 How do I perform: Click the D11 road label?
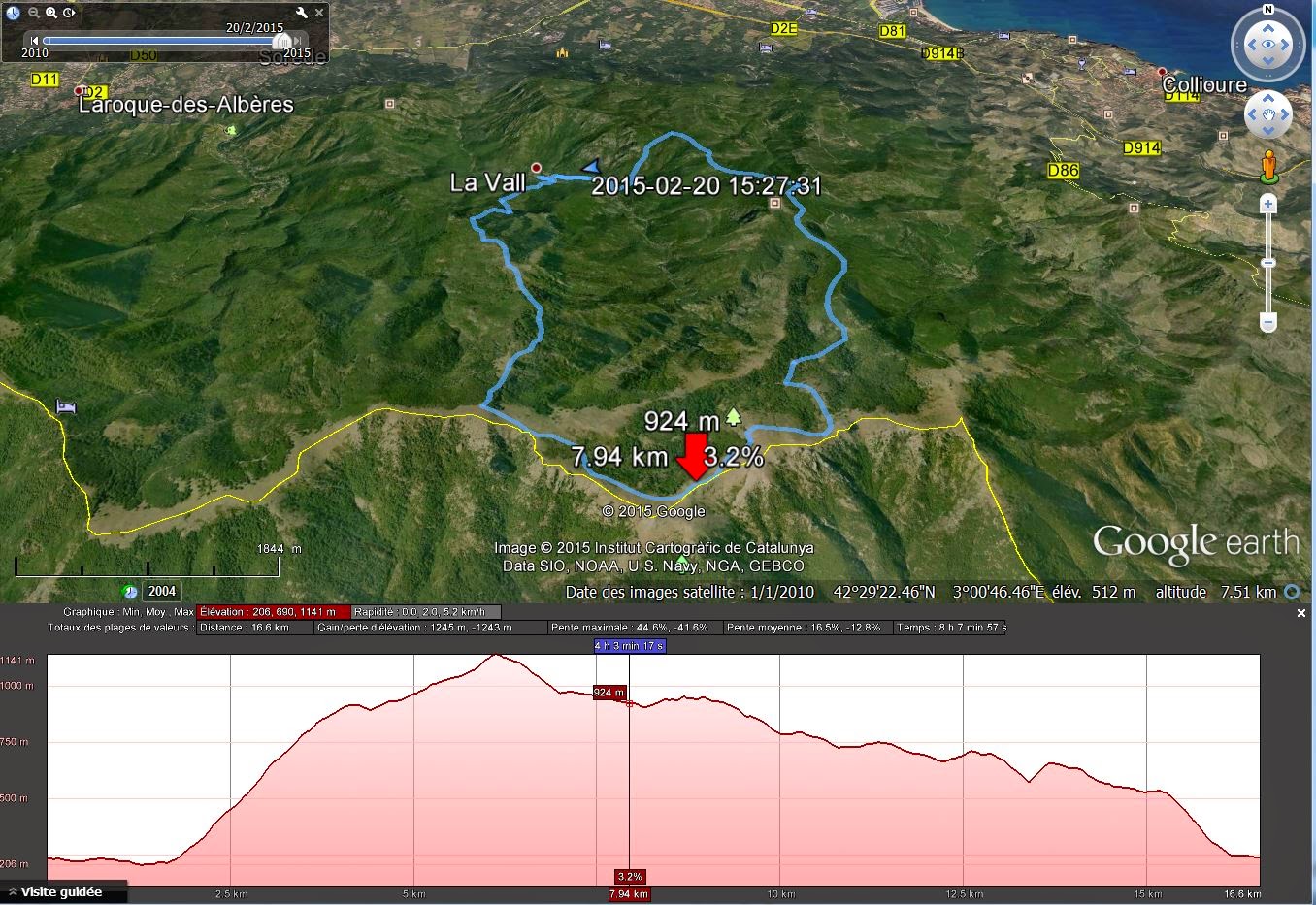pos(45,79)
